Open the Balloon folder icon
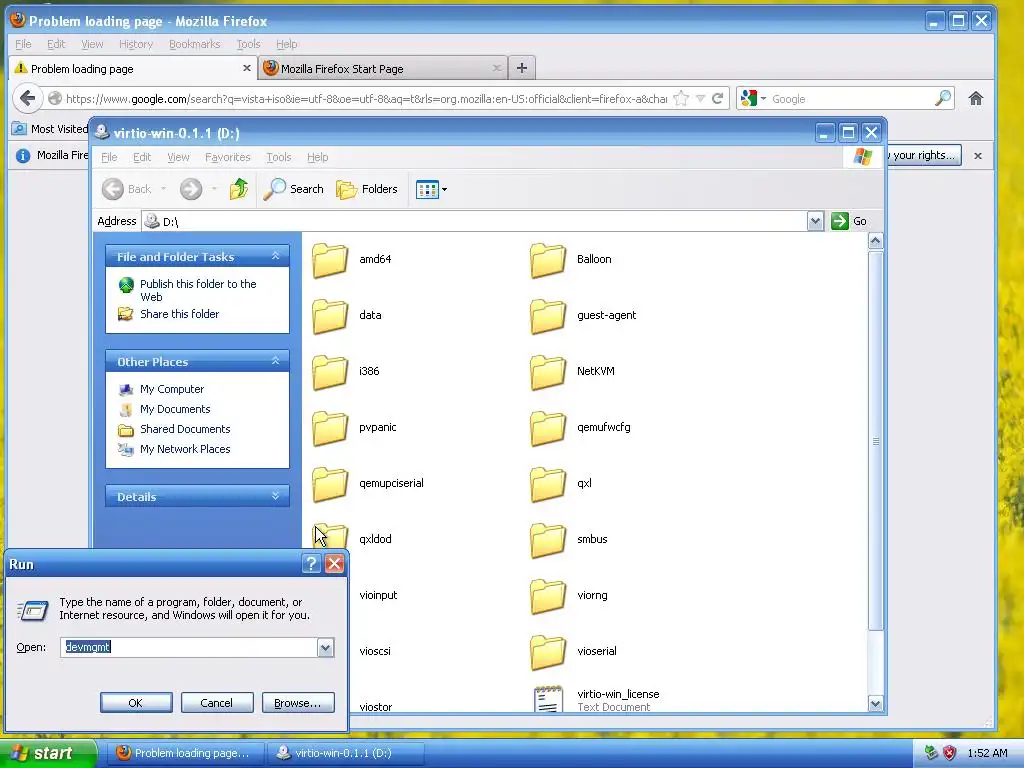The image size is (1024, 768). [x=548, y=260]
